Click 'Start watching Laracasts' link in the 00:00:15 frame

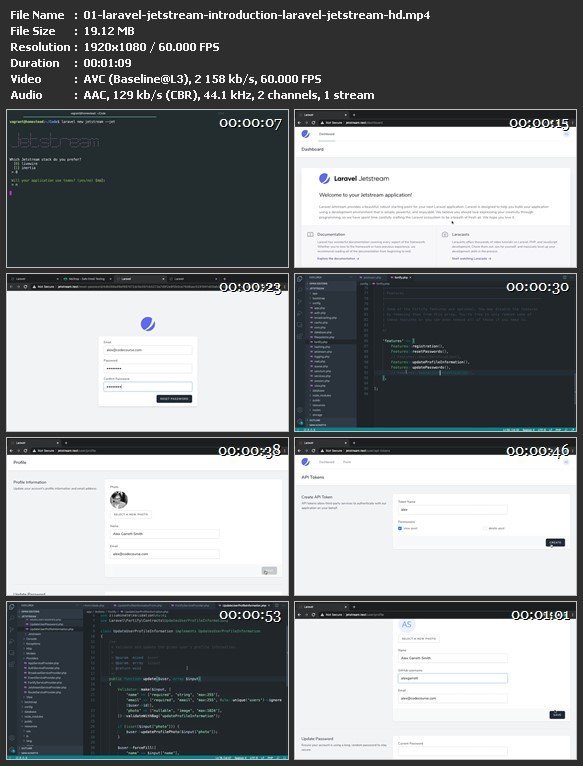471,258
